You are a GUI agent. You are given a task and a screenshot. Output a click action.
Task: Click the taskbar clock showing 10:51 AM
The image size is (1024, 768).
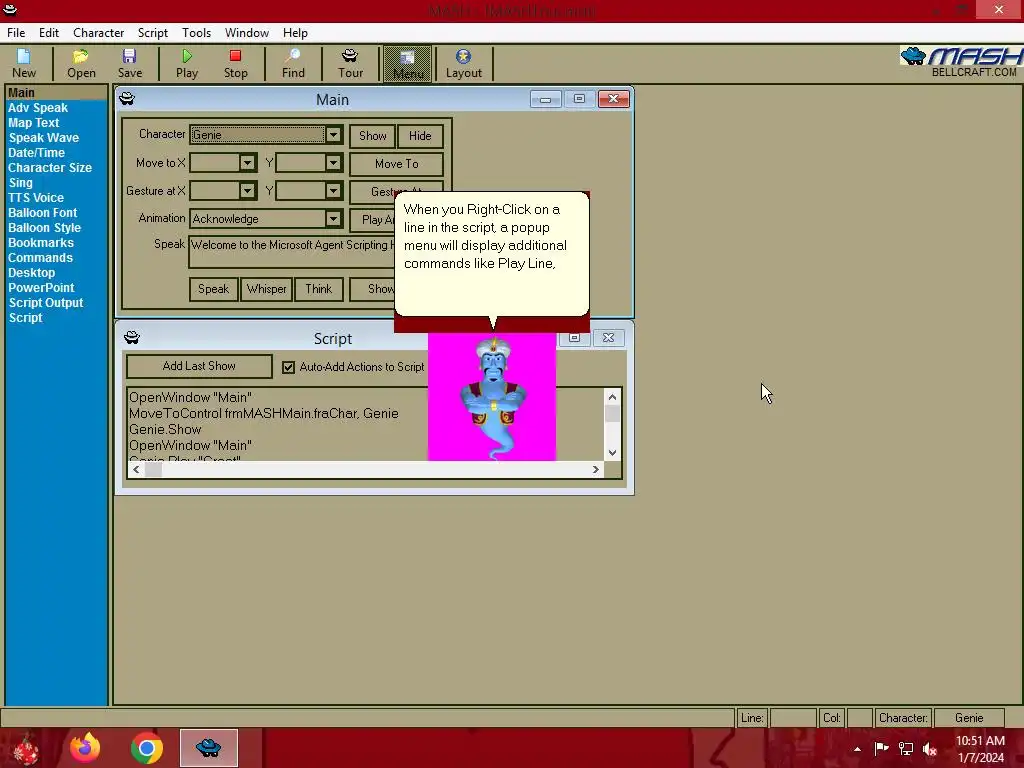click(x=980, y=741)
